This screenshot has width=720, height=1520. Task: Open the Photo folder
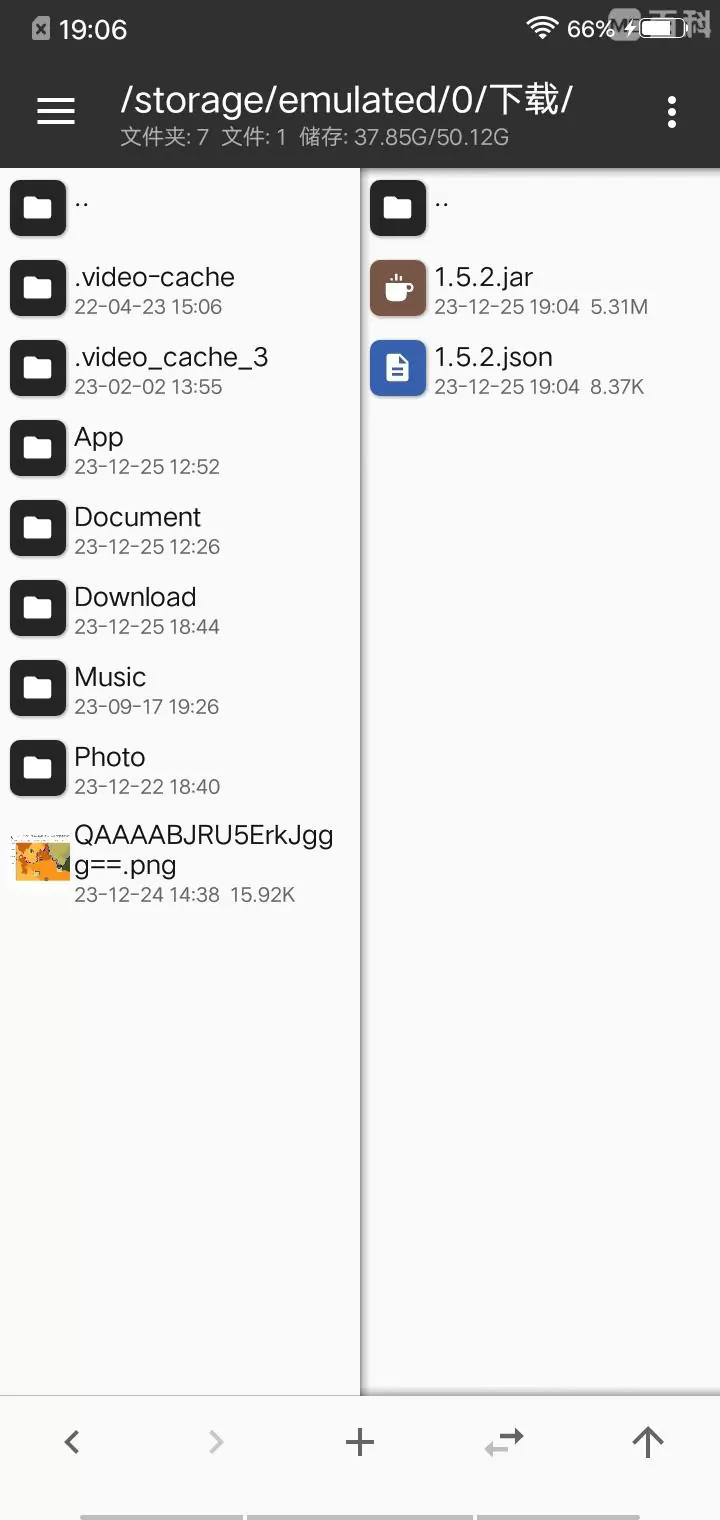(180, 768)
